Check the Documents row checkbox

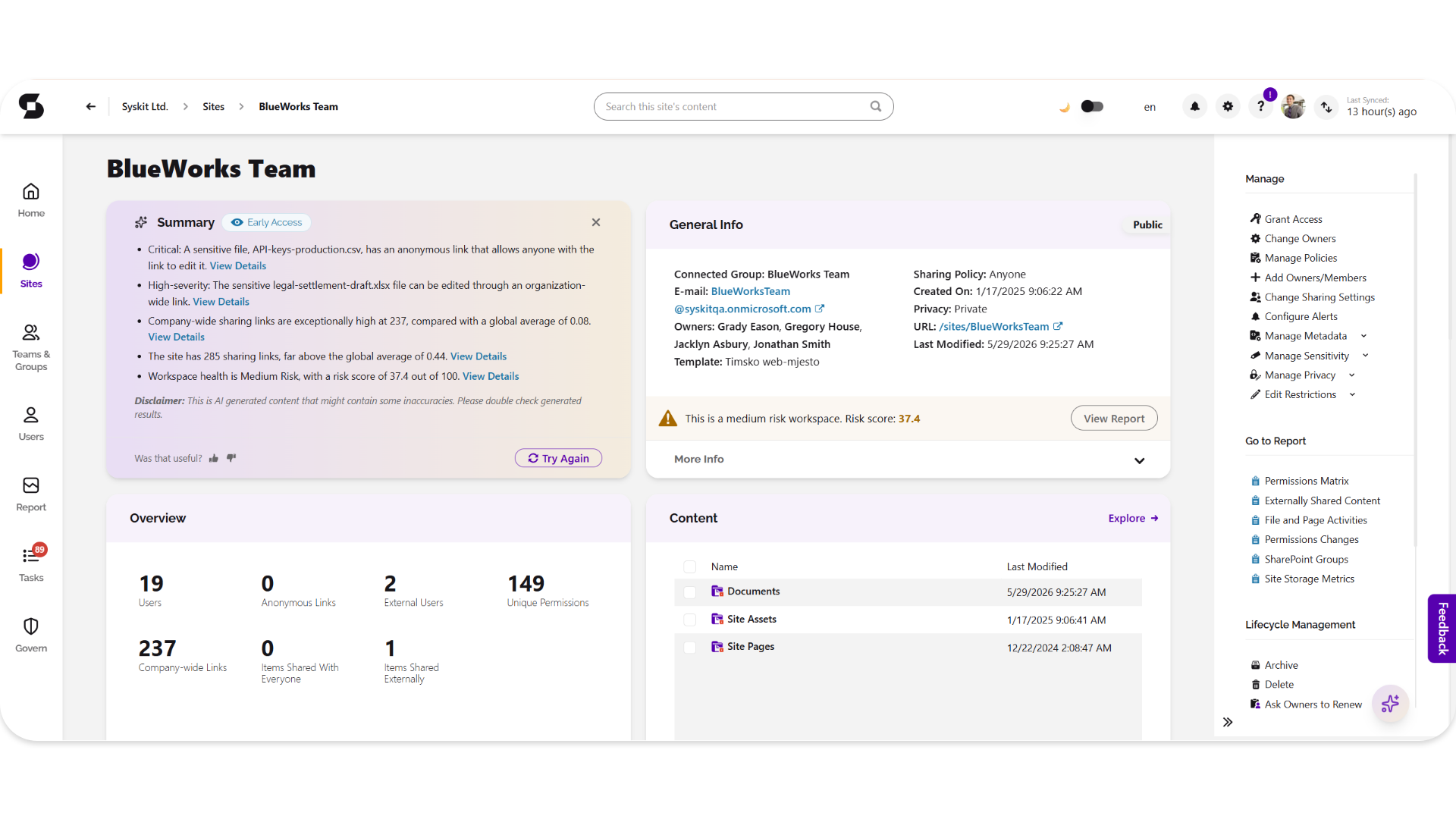coord(689,592)
